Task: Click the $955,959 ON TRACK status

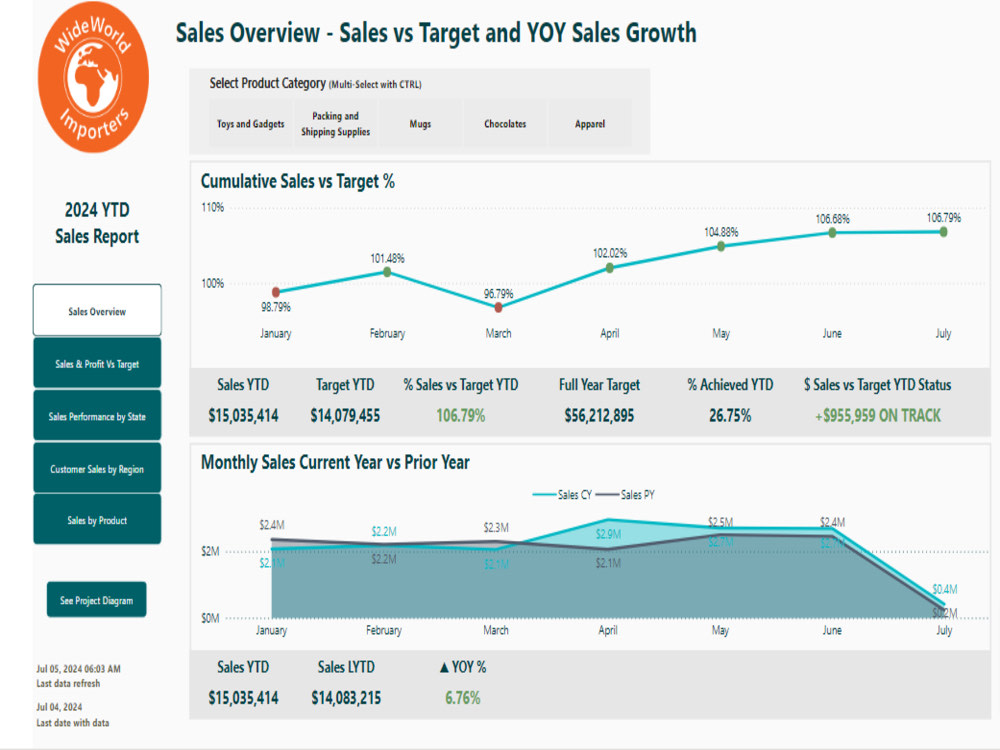Action: pos(878,416)
